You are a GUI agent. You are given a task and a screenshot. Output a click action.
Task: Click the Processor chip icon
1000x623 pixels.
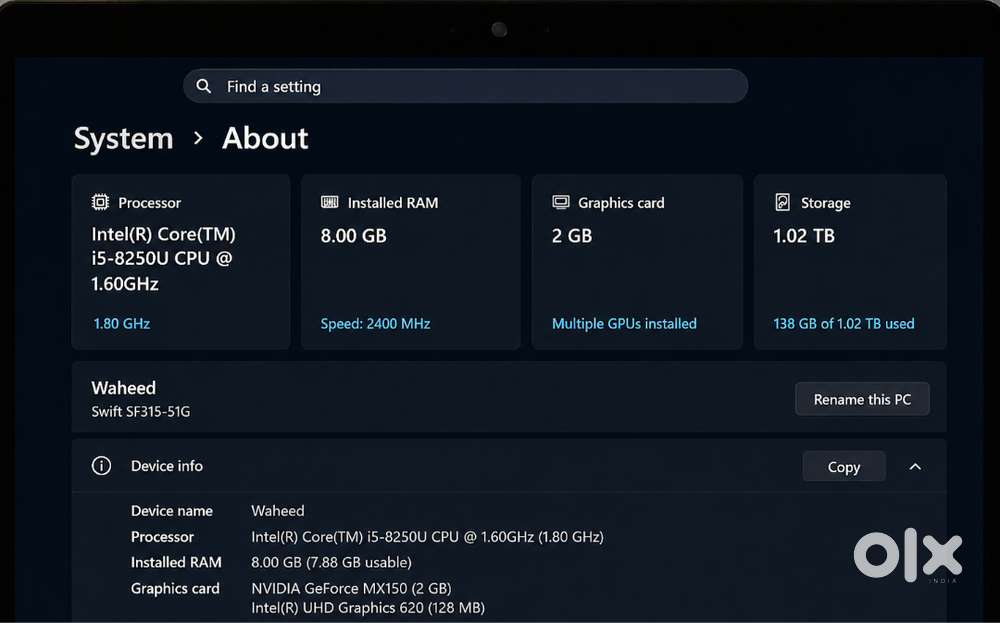[100, 202]
